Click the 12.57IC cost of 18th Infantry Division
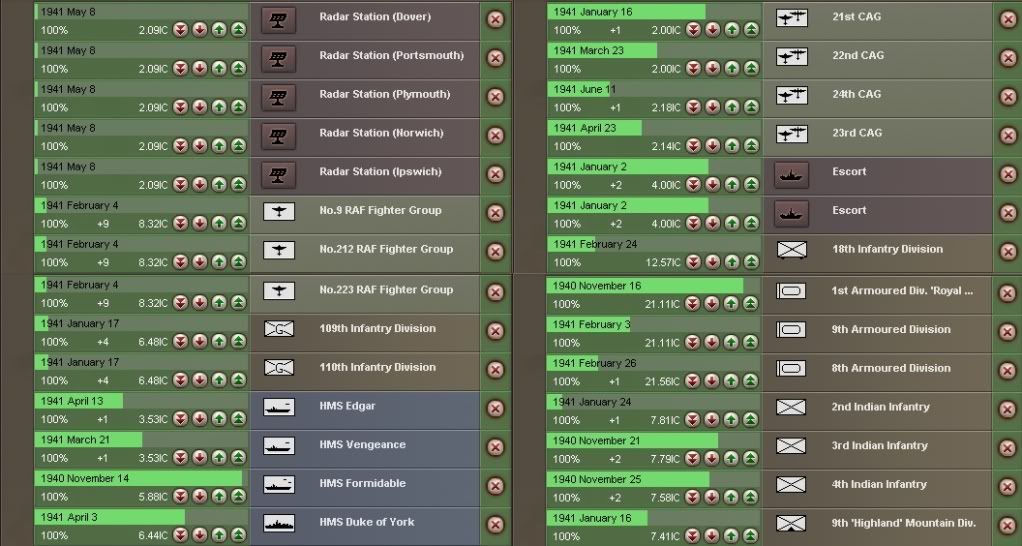 pos(663,262)
